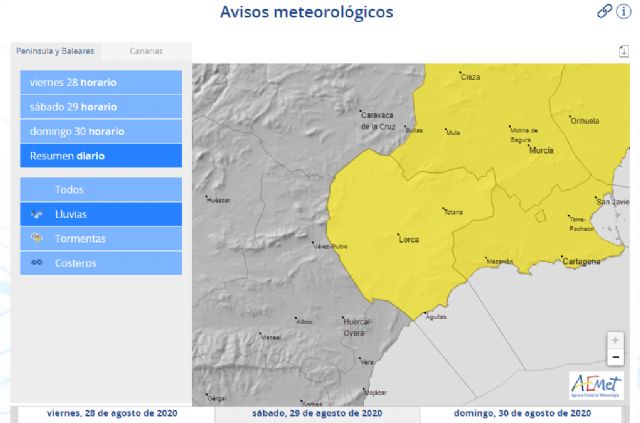This screenshot has height=423, width=640.
Task: Select the sábado, 29 de agosto date tab
Action: (317, 413)
